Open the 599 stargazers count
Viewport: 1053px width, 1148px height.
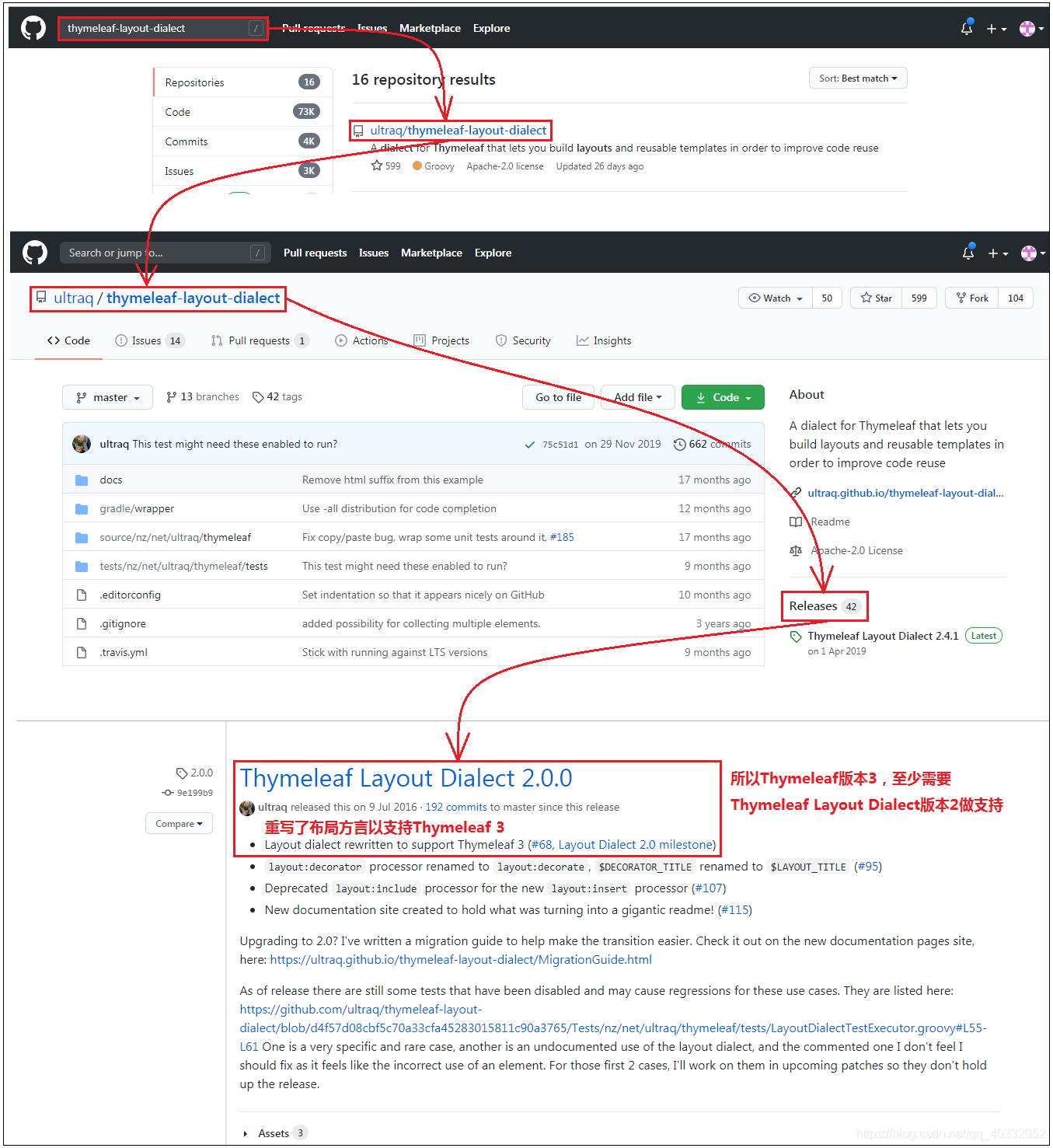click(x=919, y=298)
